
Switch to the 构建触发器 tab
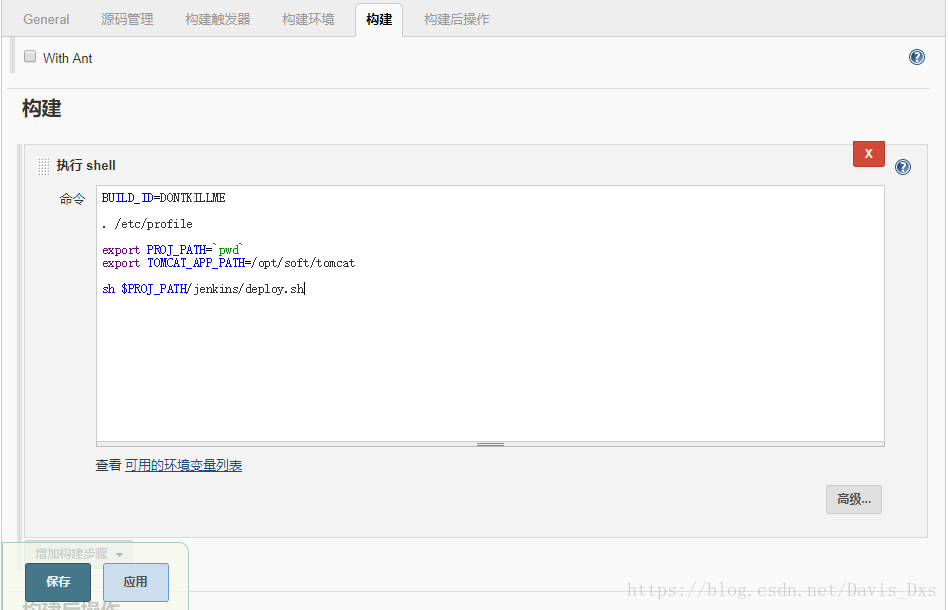(218, 19)
